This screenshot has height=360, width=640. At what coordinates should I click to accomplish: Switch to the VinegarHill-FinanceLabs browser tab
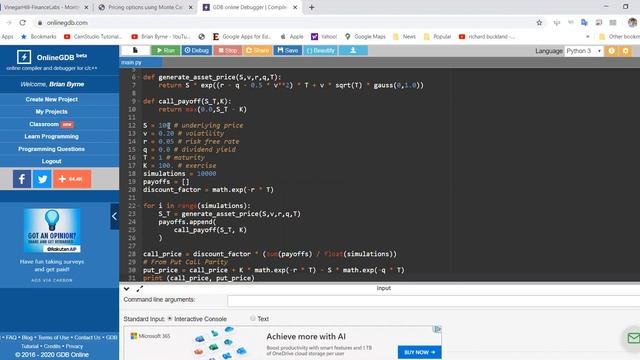point(45,7)
